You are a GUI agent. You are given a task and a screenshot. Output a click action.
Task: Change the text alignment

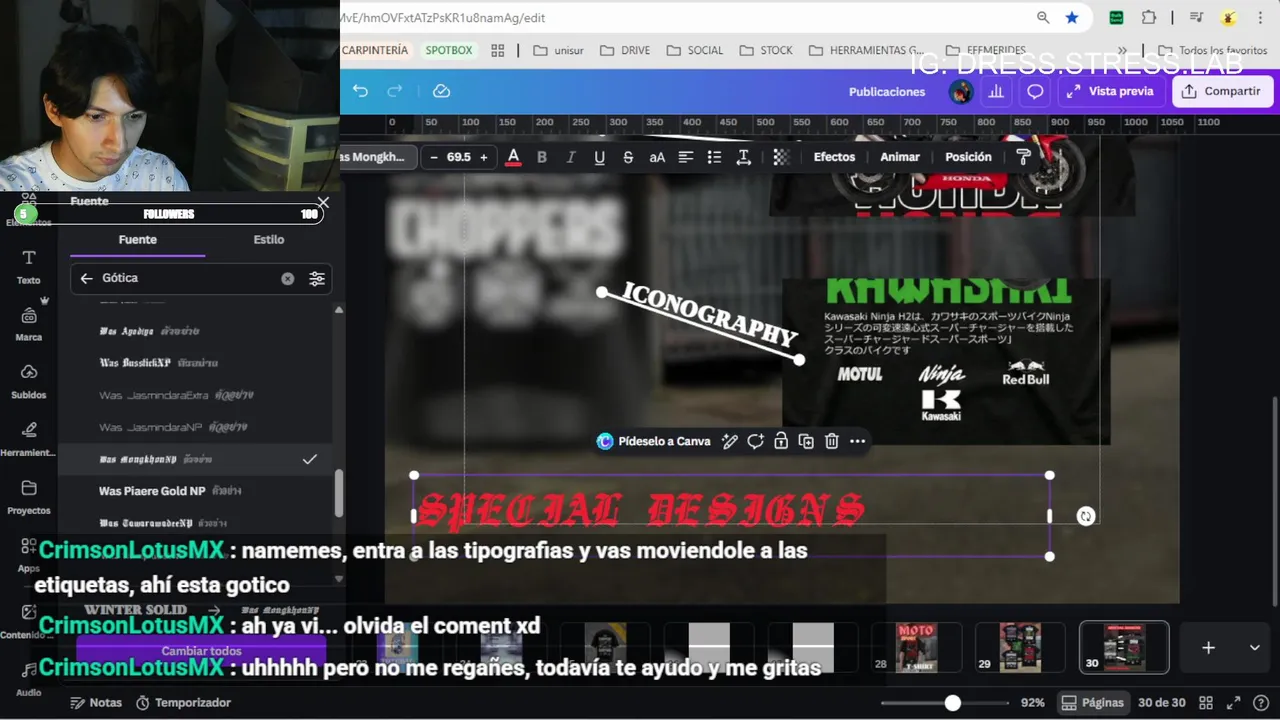[x=686, y=157]
